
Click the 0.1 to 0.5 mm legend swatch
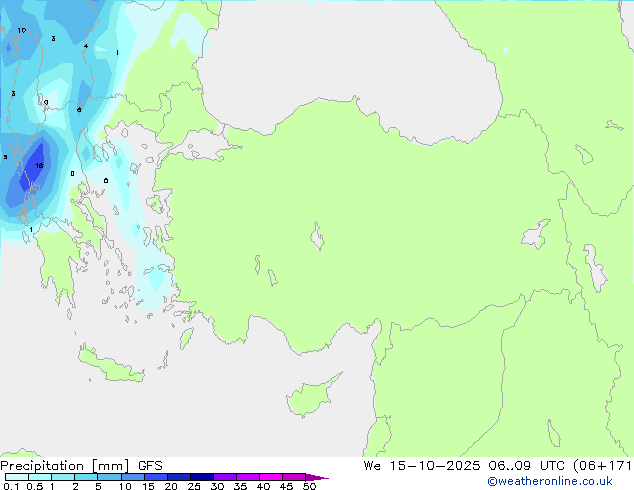[x=17, y=477]
